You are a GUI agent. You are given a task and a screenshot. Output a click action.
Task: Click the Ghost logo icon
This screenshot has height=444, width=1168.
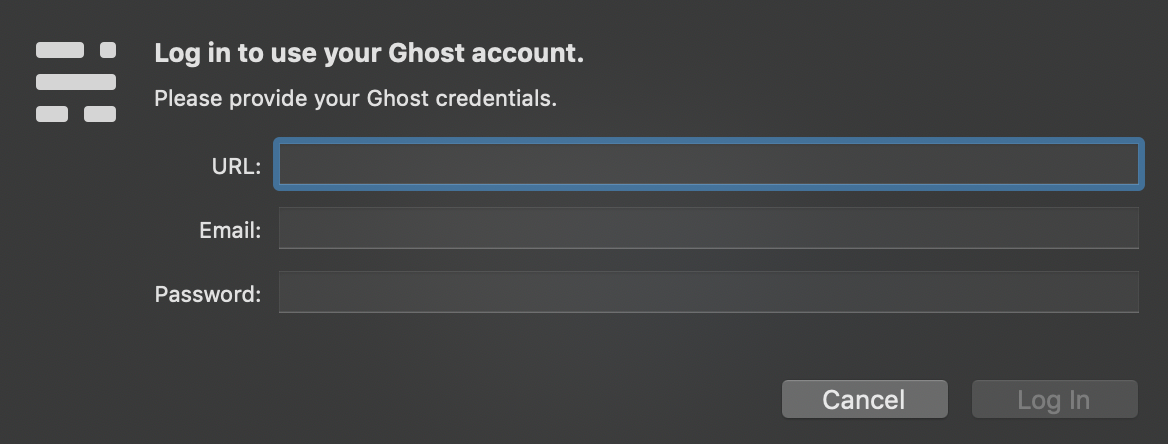[76, 82]
